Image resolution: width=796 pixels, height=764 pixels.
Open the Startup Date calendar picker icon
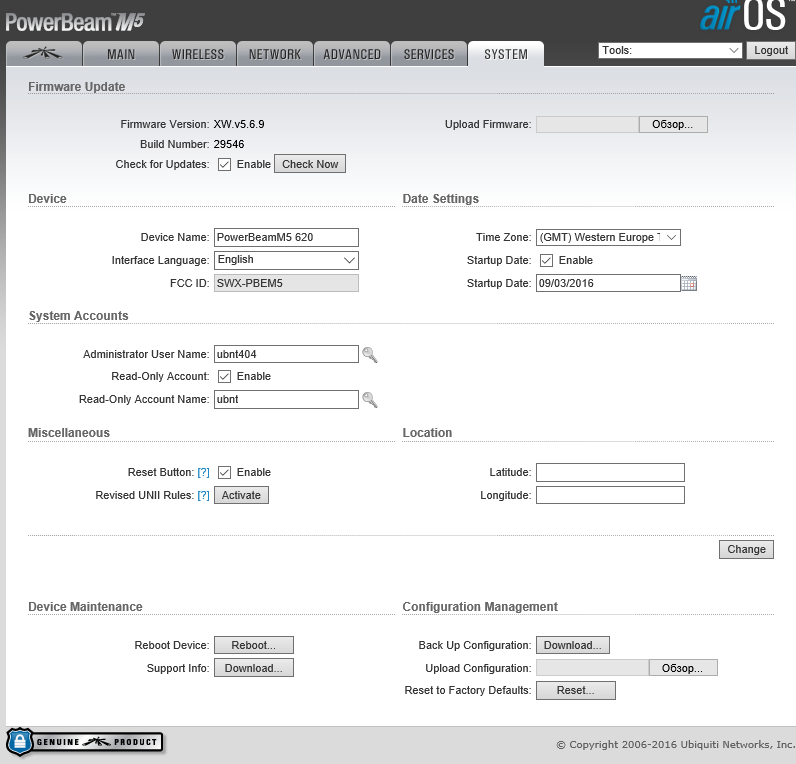click(689, 283)
